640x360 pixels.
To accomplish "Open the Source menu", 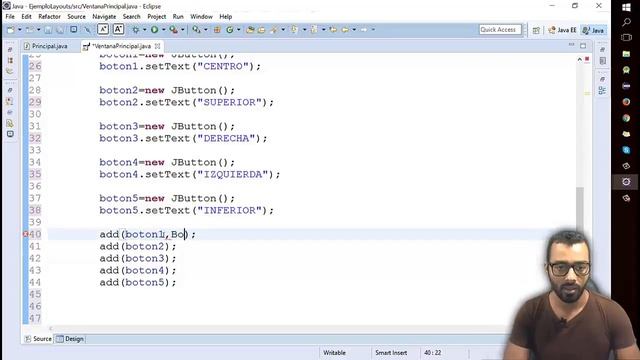I will [76, 16].
